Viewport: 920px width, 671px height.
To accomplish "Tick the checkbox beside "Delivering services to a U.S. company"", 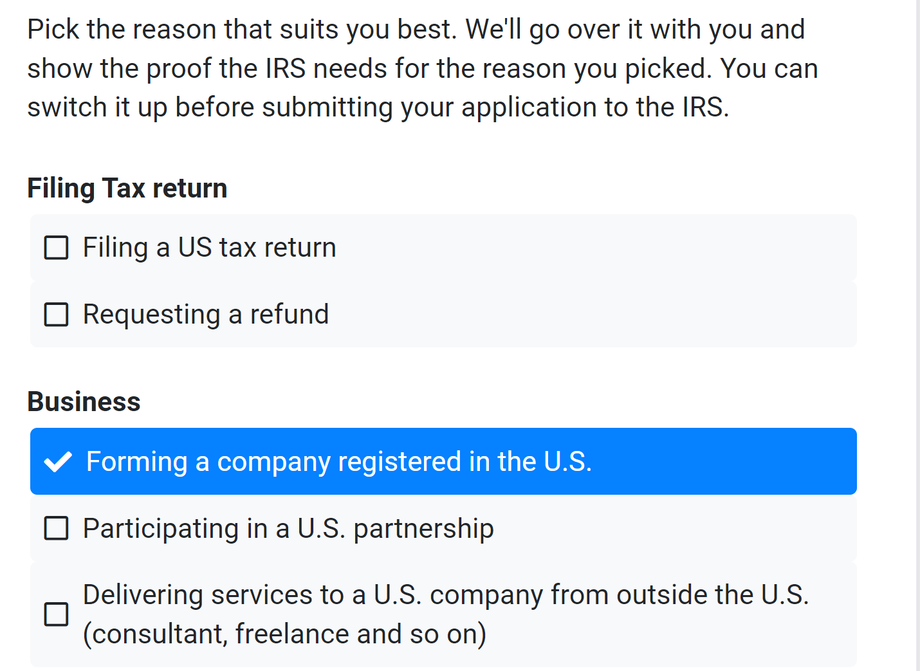I will click(57, 615).
